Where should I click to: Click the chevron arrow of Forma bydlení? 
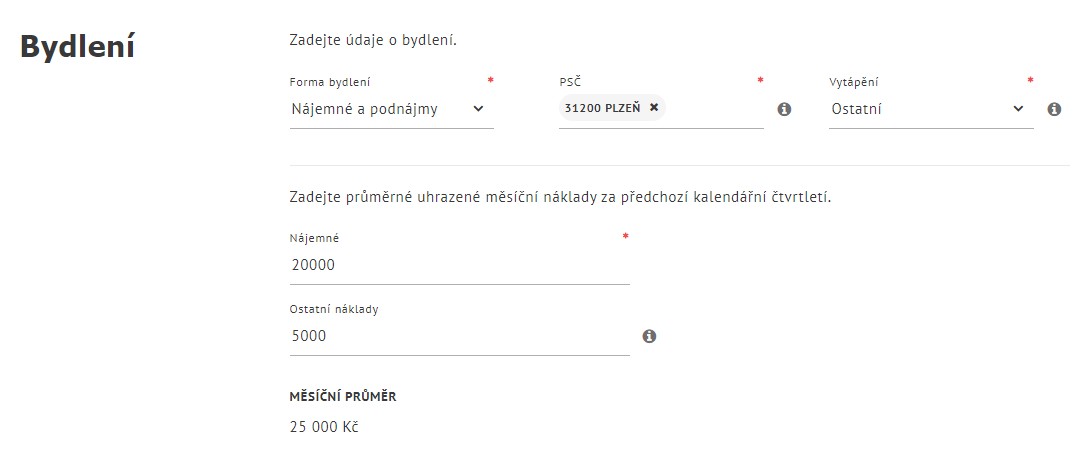(x=478, y=109)
